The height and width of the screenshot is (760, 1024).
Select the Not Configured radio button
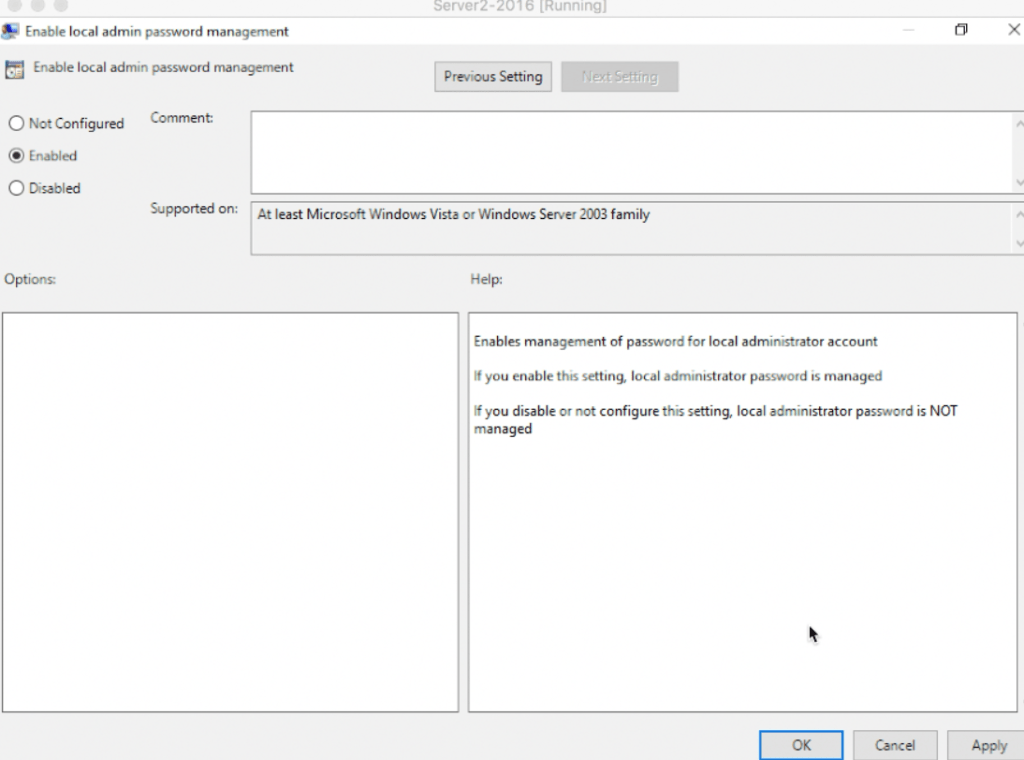pos(15,123)
